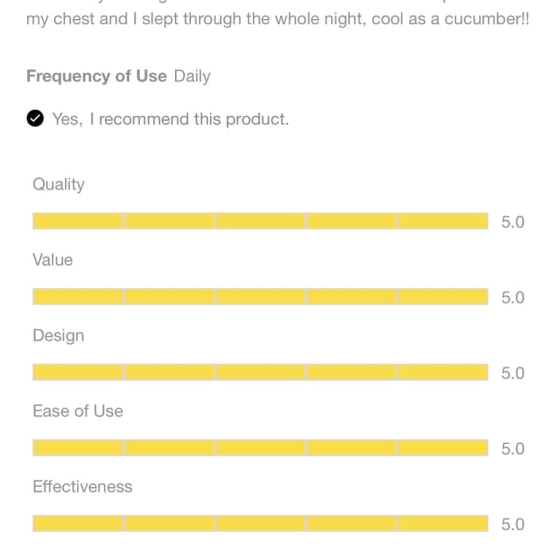Click the Value rating bar
The width and height of the screenshot is (560, 560).
[260, 297]
